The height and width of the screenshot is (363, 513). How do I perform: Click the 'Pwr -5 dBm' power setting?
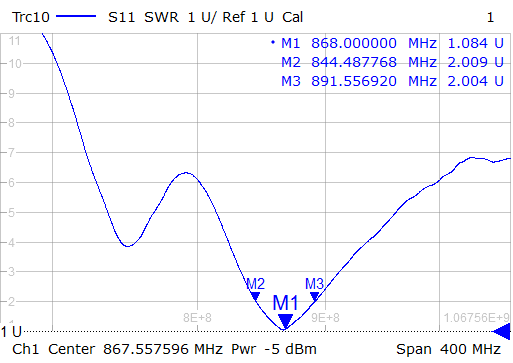[274, 349]
